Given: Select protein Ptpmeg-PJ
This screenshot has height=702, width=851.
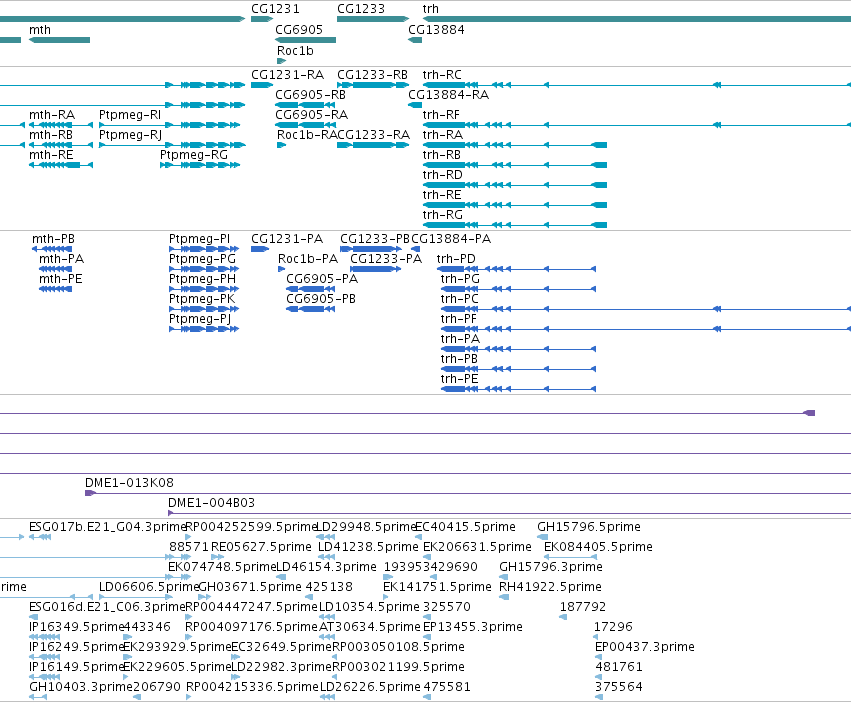Looking at the screenshot, I should tap(204, 329).
